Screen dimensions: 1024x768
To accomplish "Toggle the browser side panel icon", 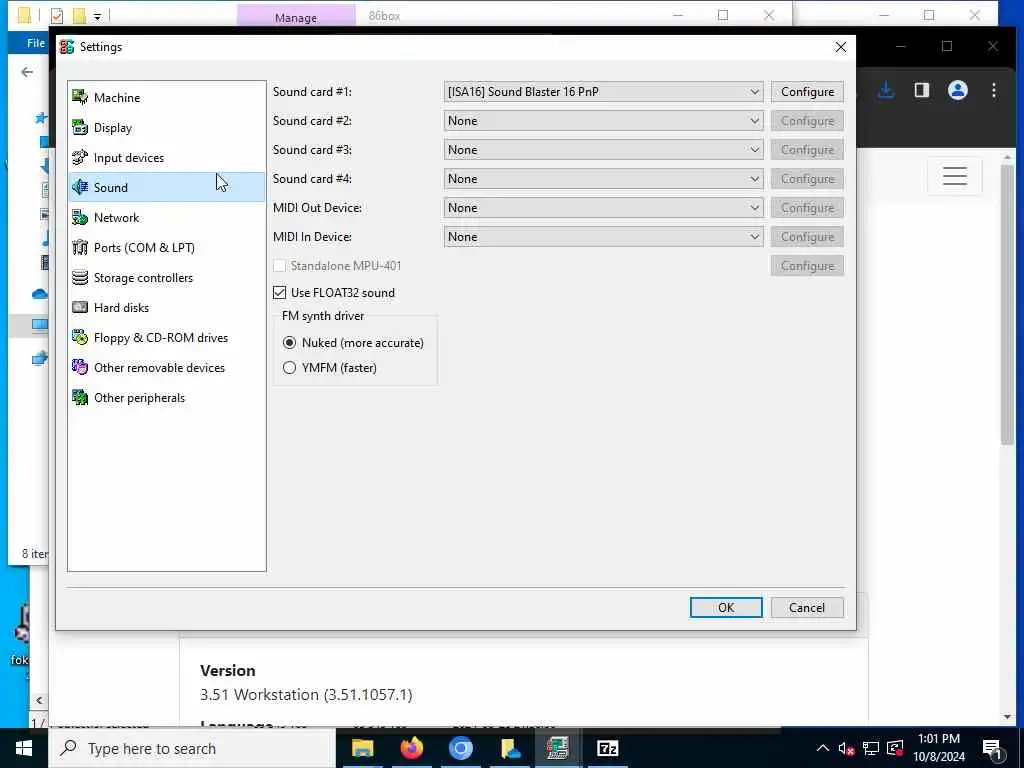I will 921,90.
